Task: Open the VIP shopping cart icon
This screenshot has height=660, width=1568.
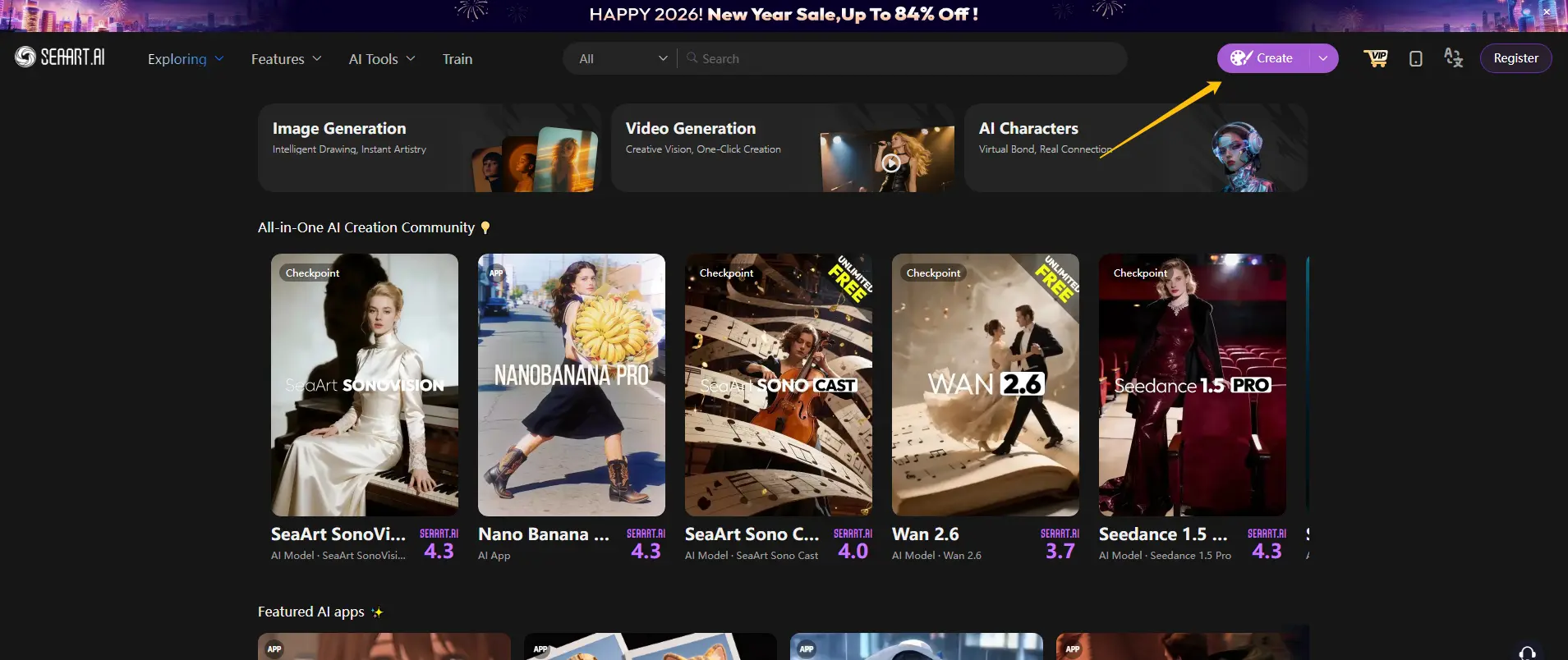Action: 1376,58
